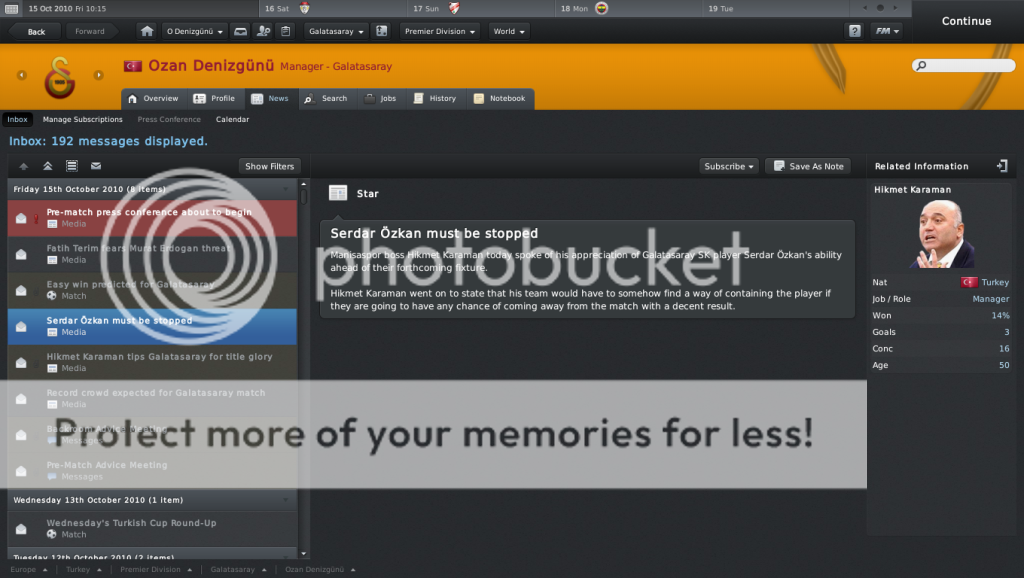Click the Continue button
1024x578 pixels.
pyautogui.click(x=967, y=21)
